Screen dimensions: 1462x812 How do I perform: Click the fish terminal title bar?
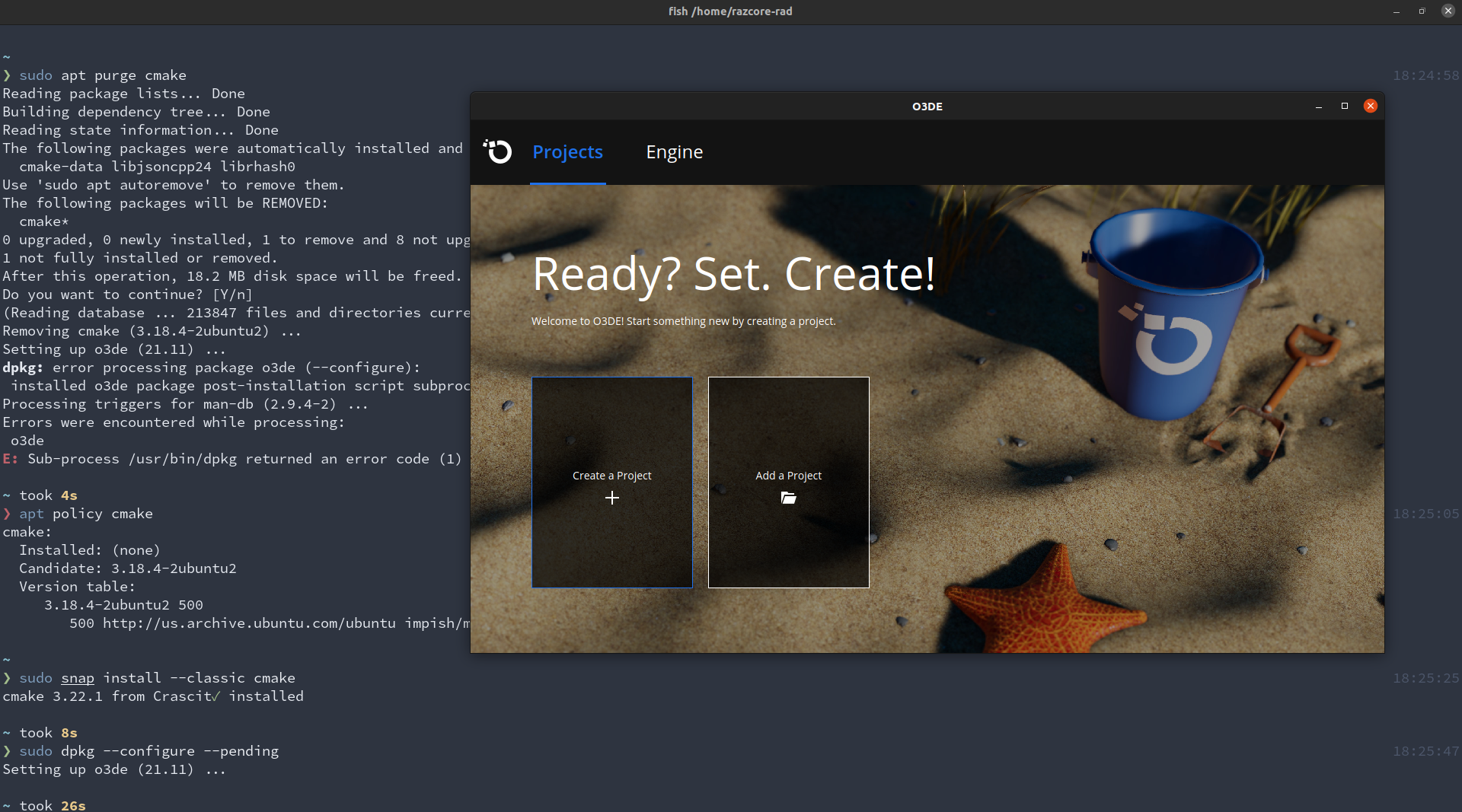(729, 11)
